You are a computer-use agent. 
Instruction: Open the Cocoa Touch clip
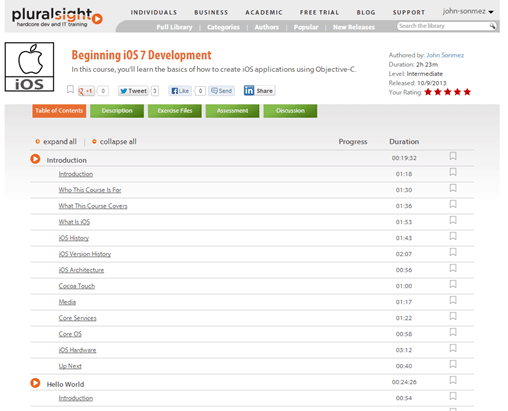77,286
